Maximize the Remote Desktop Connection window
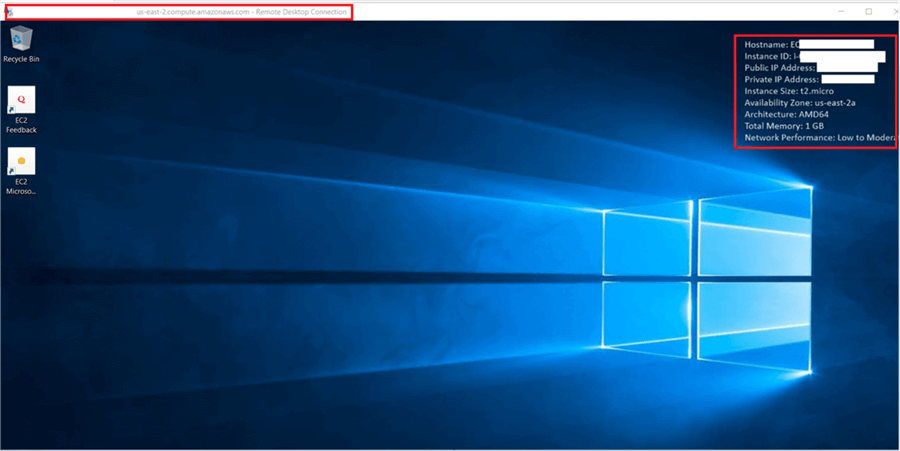Screen dimensions: 900x451 coord(869,11)
